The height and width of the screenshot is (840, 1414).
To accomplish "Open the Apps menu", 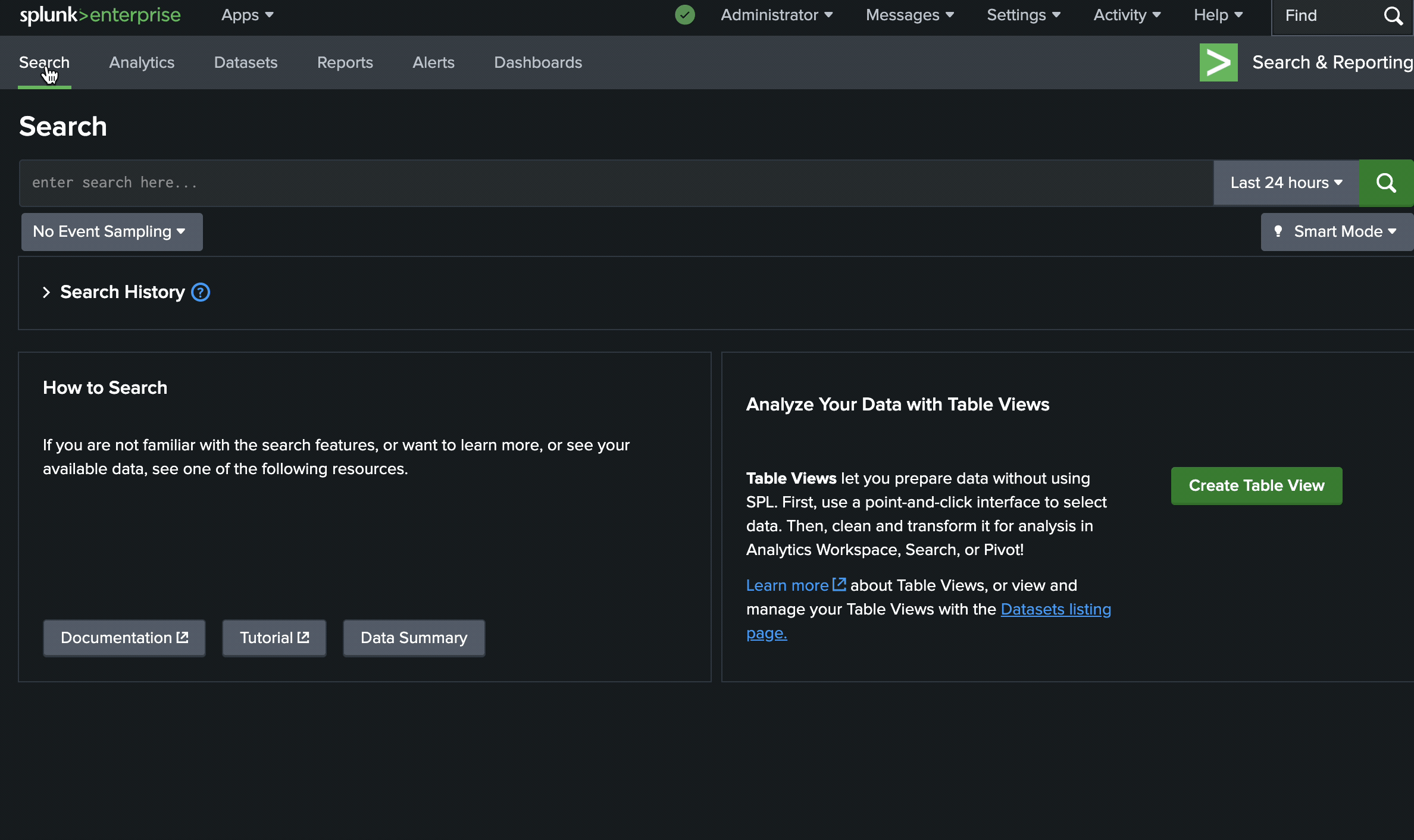I will coord(247,15).
